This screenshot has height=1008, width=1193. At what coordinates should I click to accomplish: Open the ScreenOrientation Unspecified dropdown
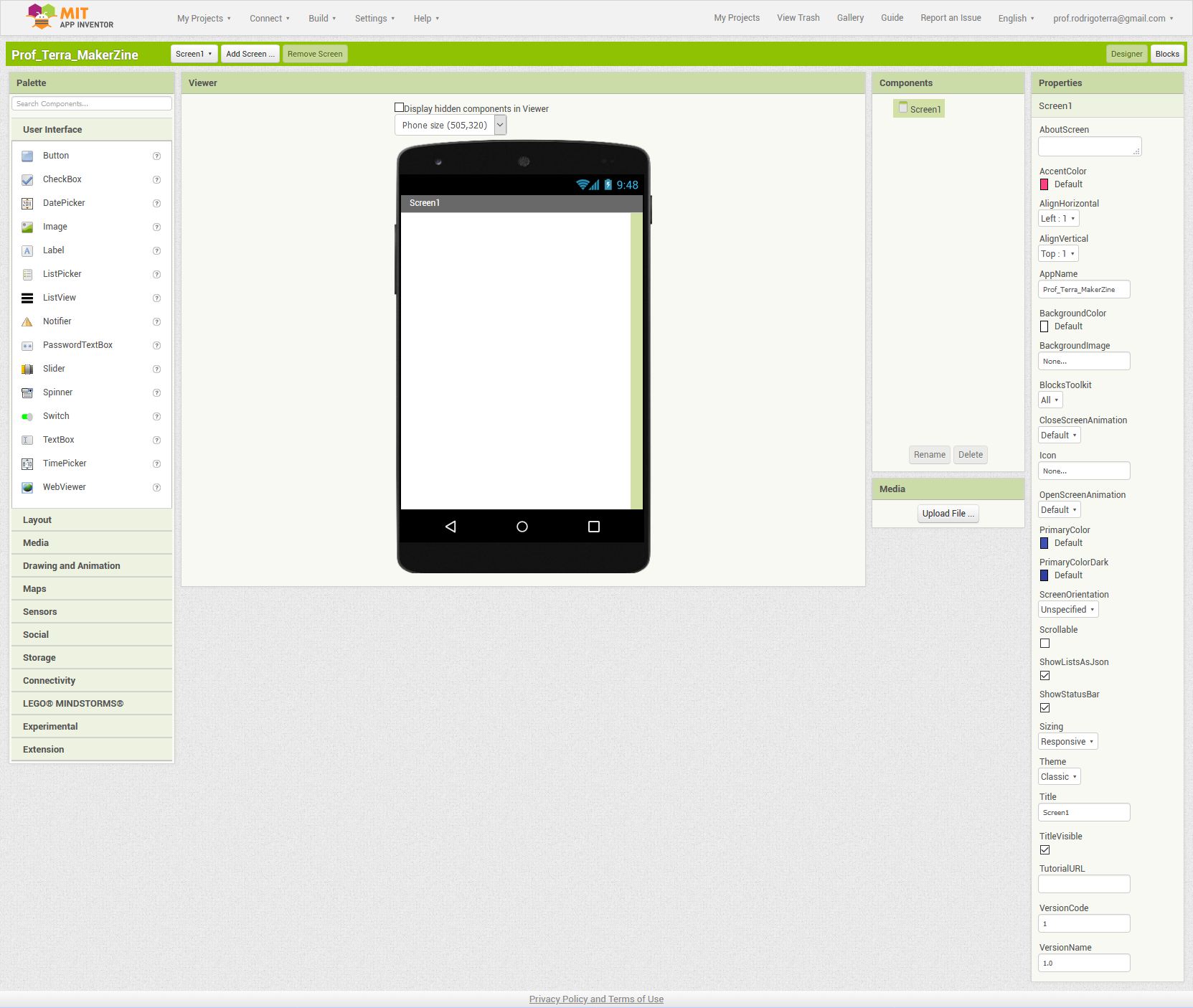coord(1067,610)
